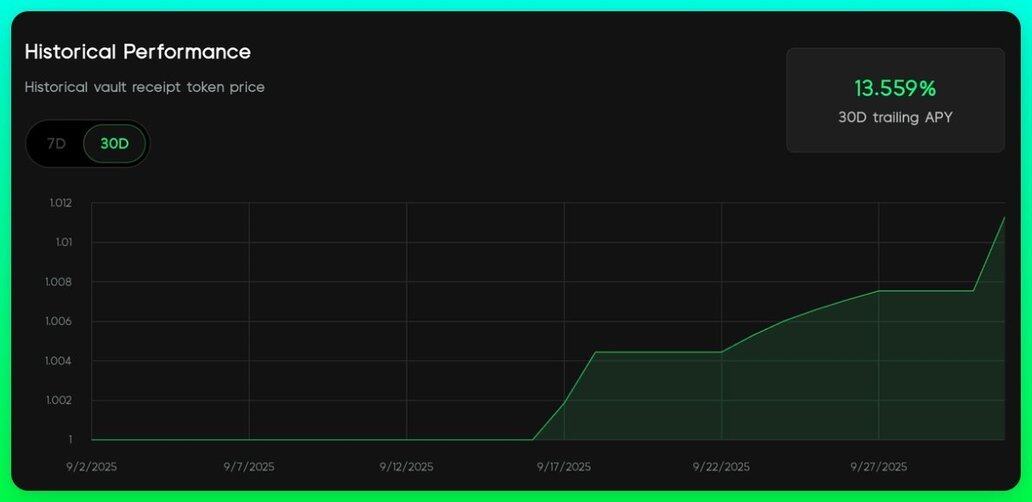Image resolution: width=1032 pixels, height=502 pixels.
Task: Click the 9/27/2025 x-axis date label
Action: [878, 466]
